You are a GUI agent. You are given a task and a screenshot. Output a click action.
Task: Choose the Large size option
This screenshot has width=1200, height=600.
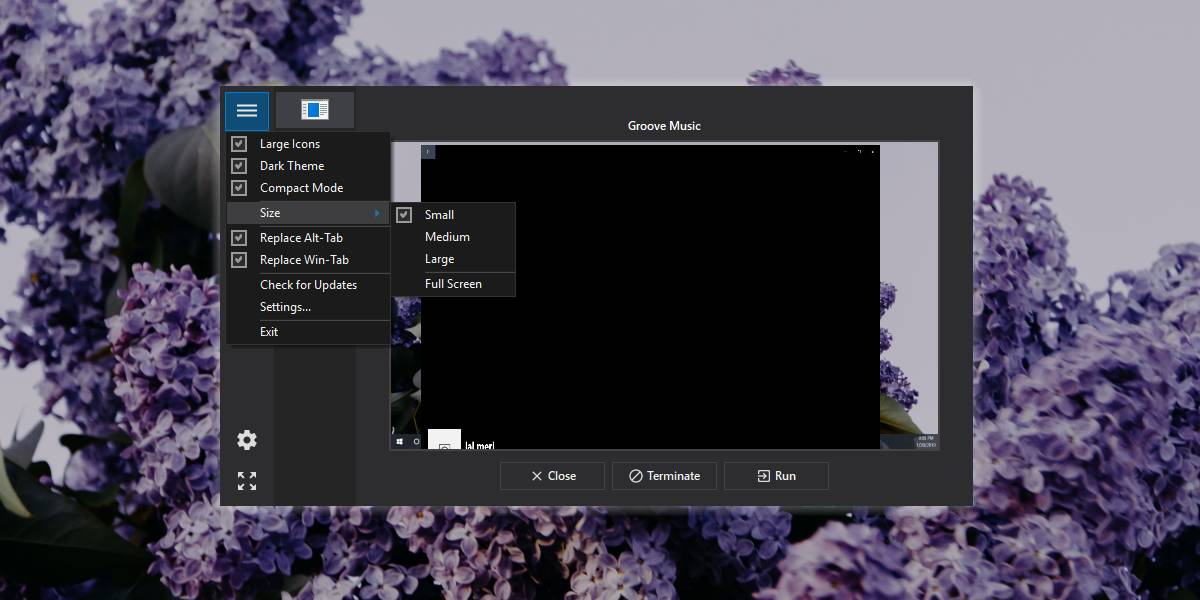point(453,259)
